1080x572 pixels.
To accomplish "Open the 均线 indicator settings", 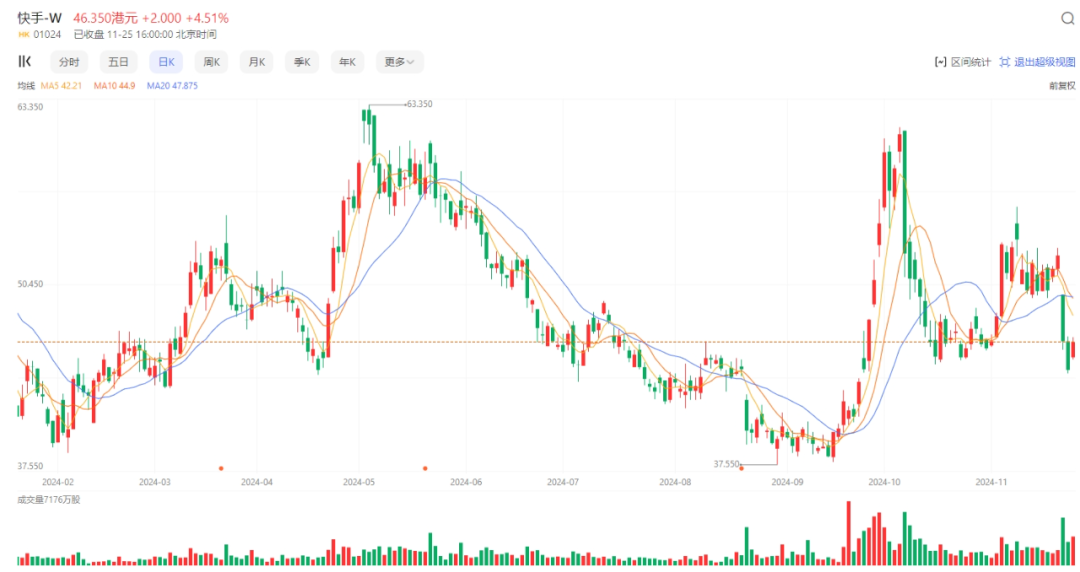I will click(x=26, y=86).
